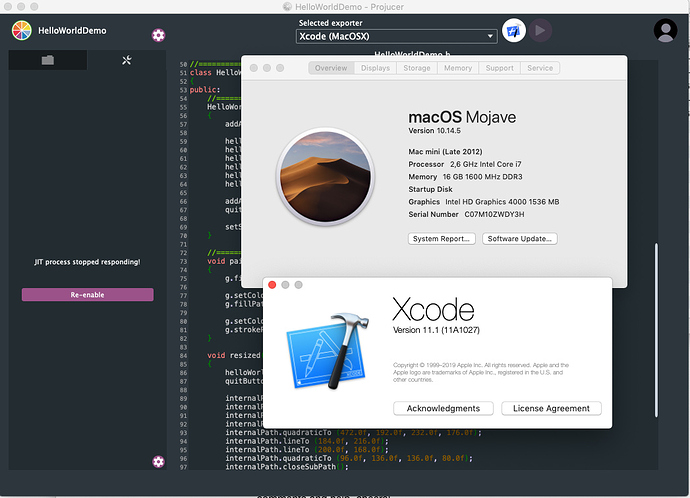The image size is (690, 498).
Task: Click Xcode Version 11.1 (11A1027) text
Action: pyautogui.click(x=436, y=330)
